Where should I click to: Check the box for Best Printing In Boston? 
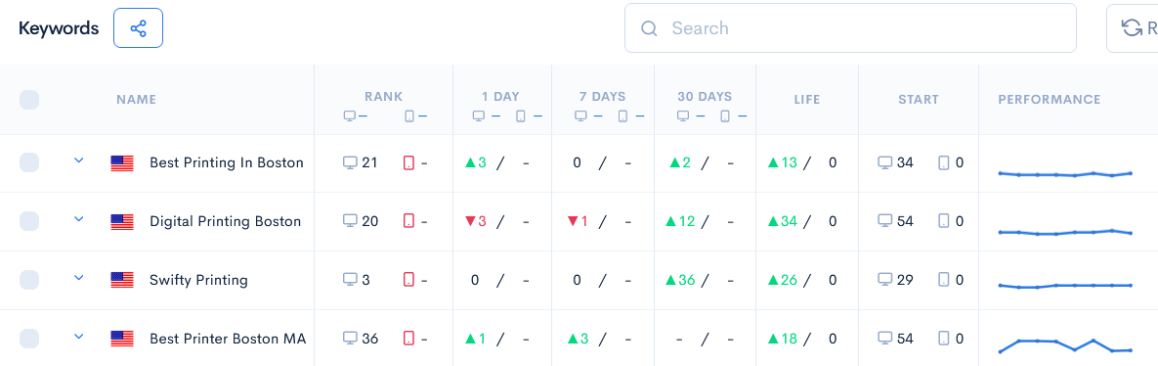point(29,162)
